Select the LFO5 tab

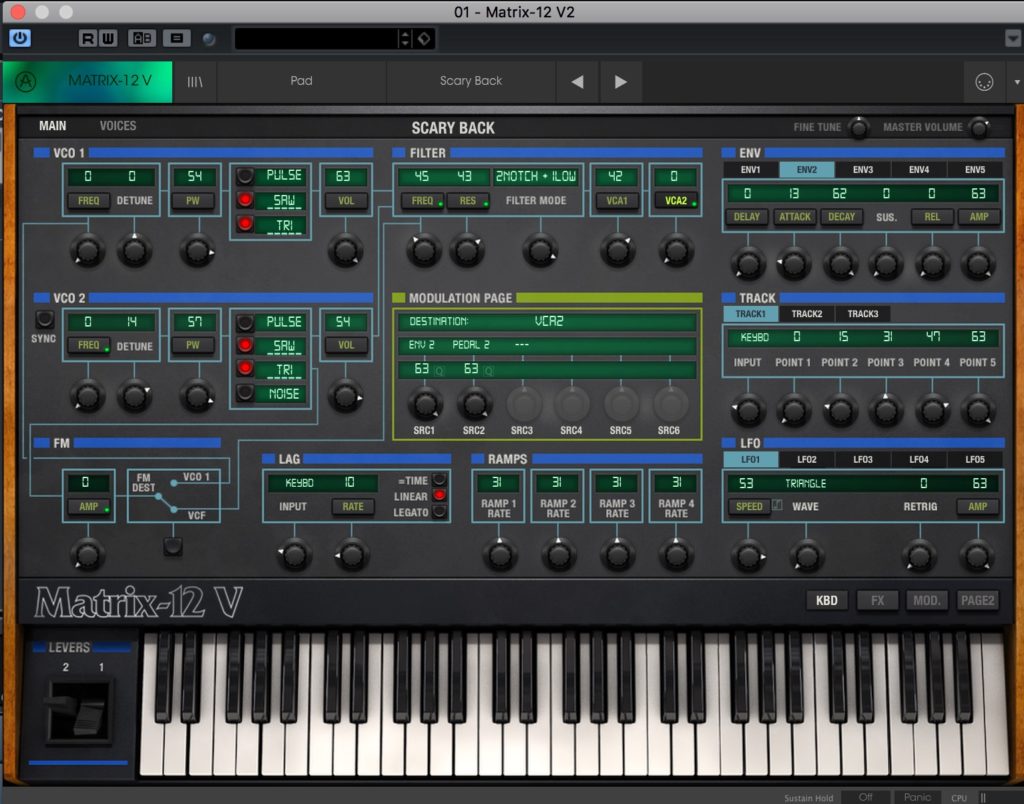coord(974,460)
